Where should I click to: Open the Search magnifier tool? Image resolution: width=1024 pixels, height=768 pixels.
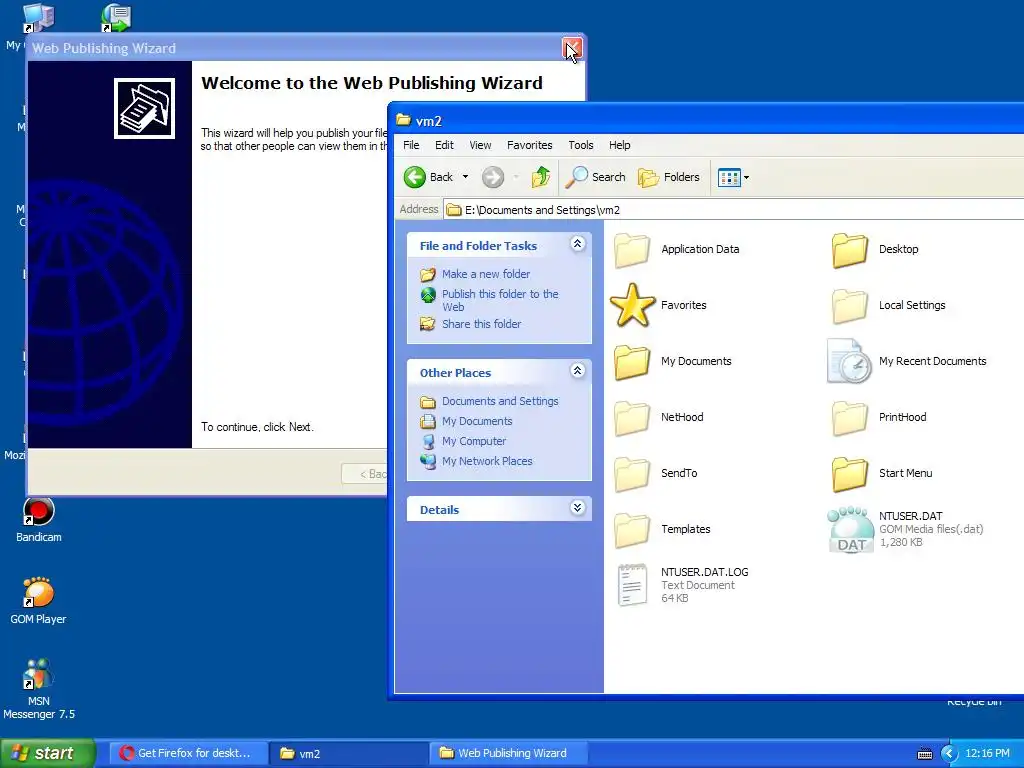(x=595, y=177)
